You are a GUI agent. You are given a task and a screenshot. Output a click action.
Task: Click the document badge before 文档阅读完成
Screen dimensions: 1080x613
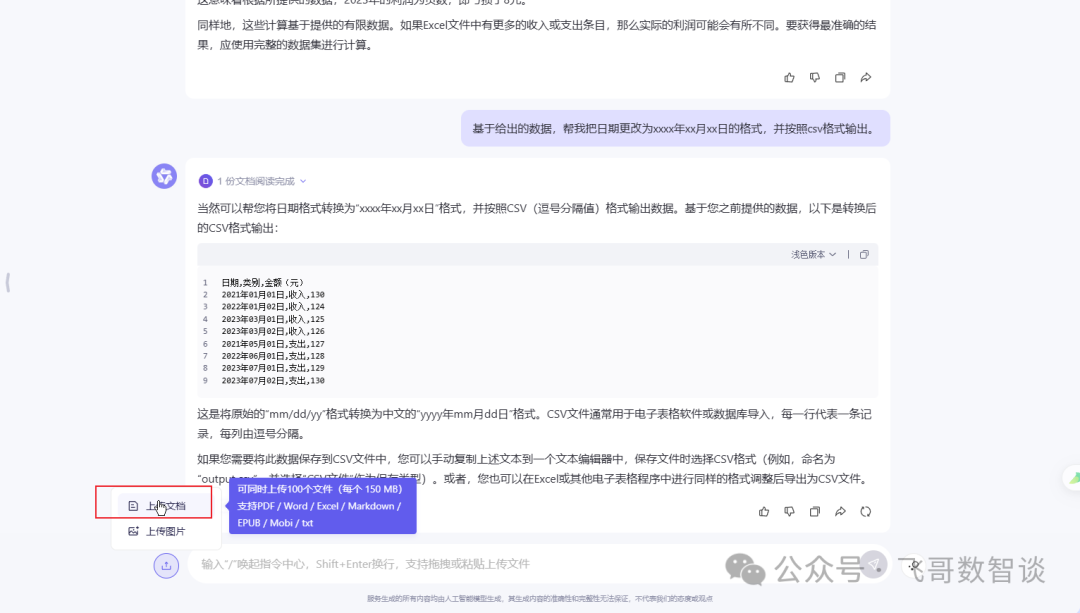[x=205, y=181]
